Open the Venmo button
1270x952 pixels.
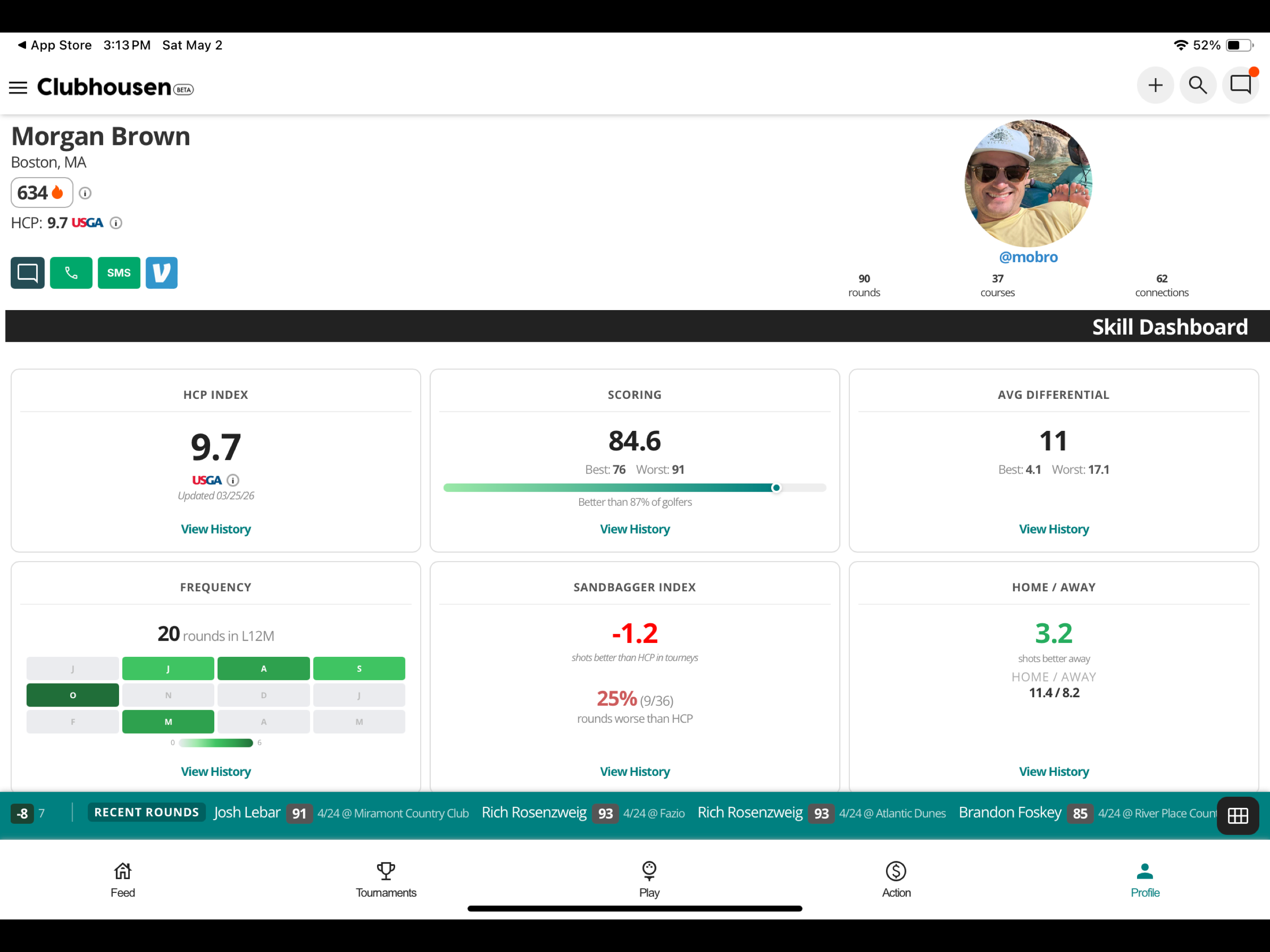pos(161,273)
